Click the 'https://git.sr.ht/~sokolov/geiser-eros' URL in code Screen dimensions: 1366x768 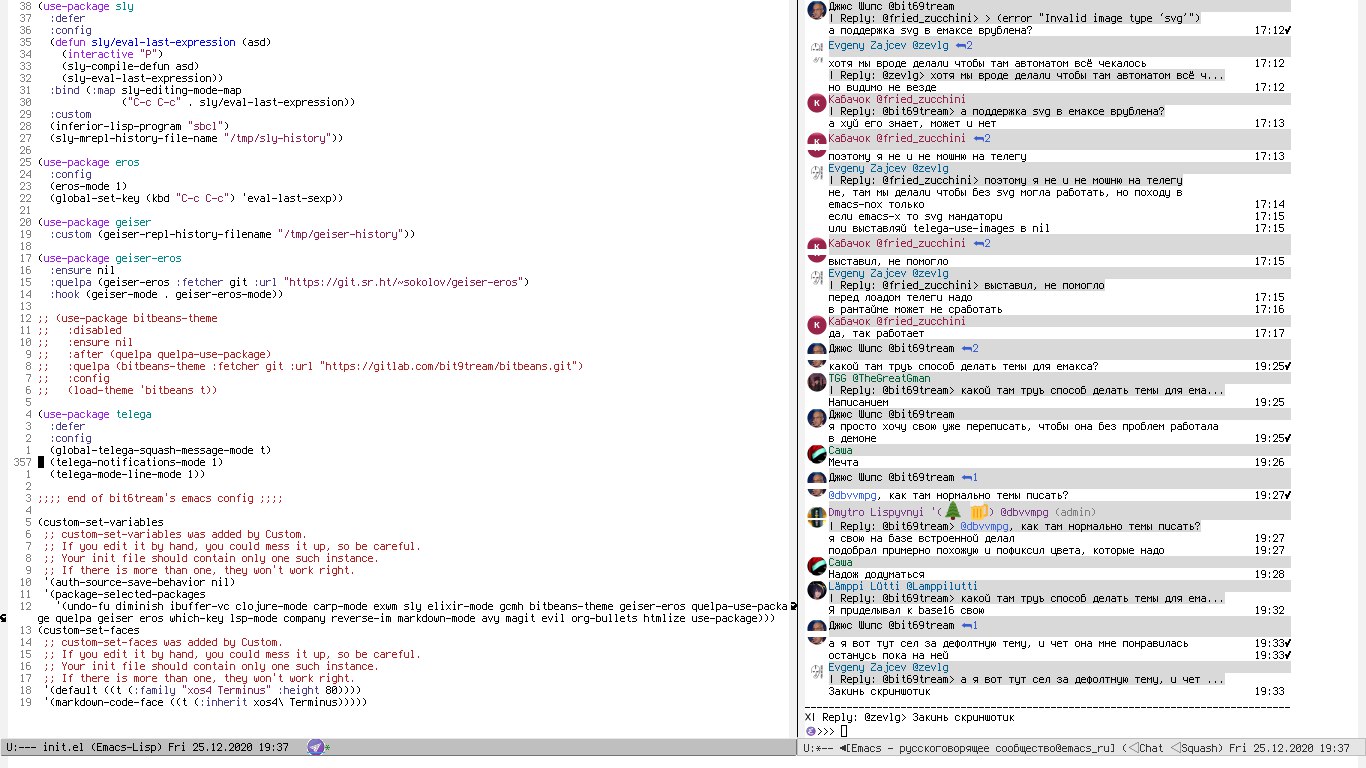click(404, 282)
